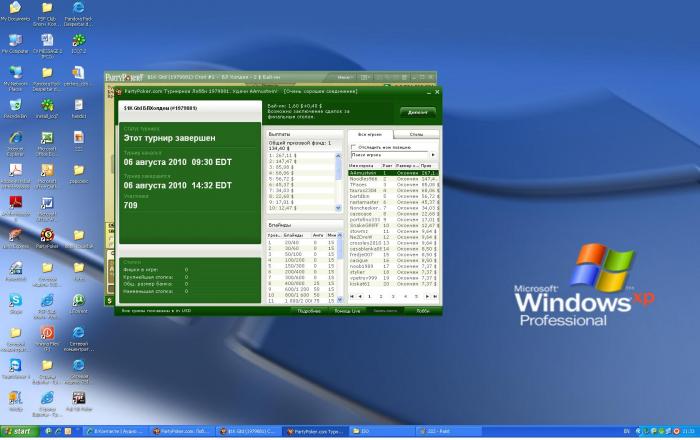Click the Помощь Live button
Image resolution: width=700 pixels, height=440 pixels.
(347, 311)
